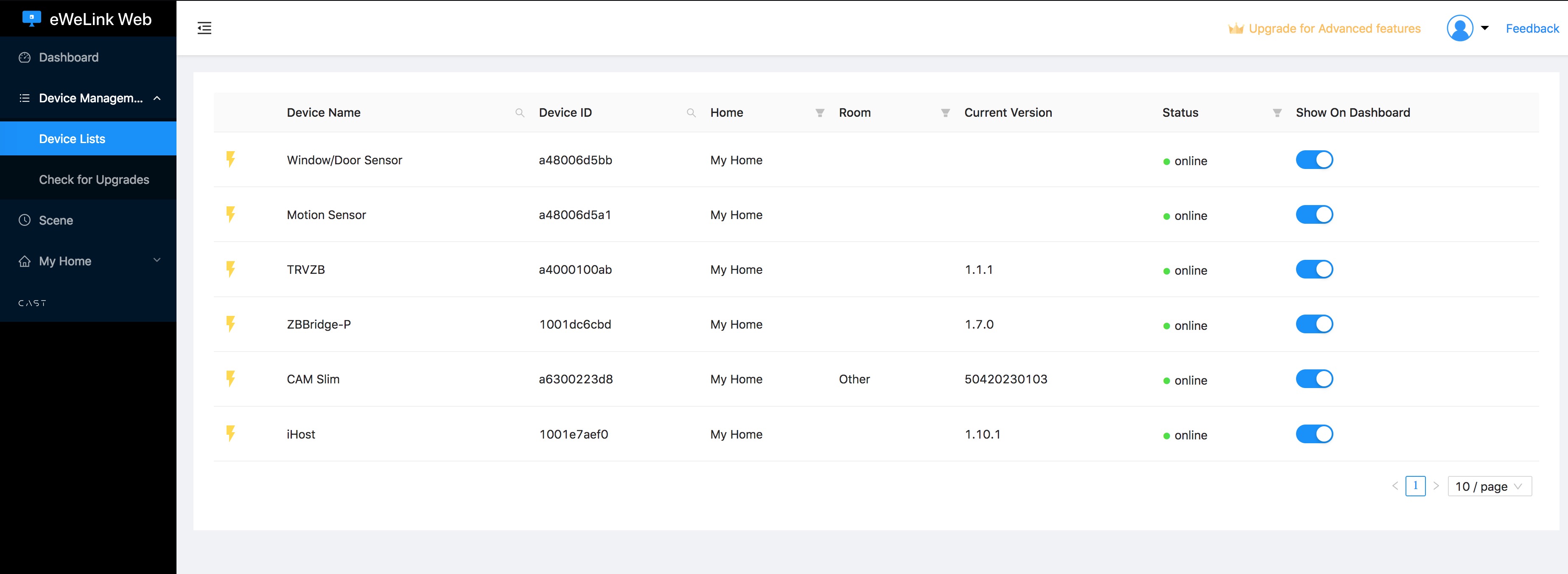Click the Device ID search icon
1568x574 pixels.
[691, 113]
